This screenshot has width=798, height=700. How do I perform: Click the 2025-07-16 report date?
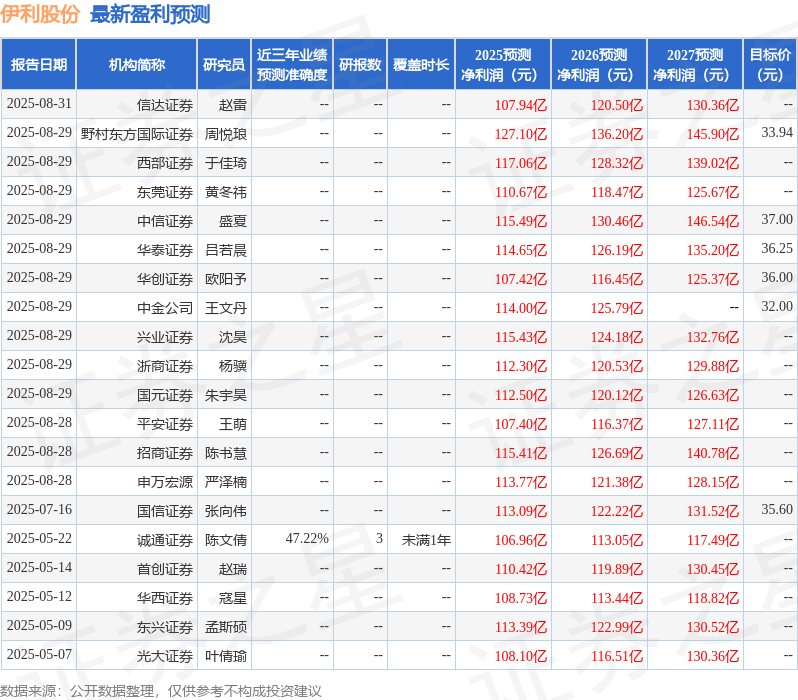pyautogui.click(x=39, y=510)
